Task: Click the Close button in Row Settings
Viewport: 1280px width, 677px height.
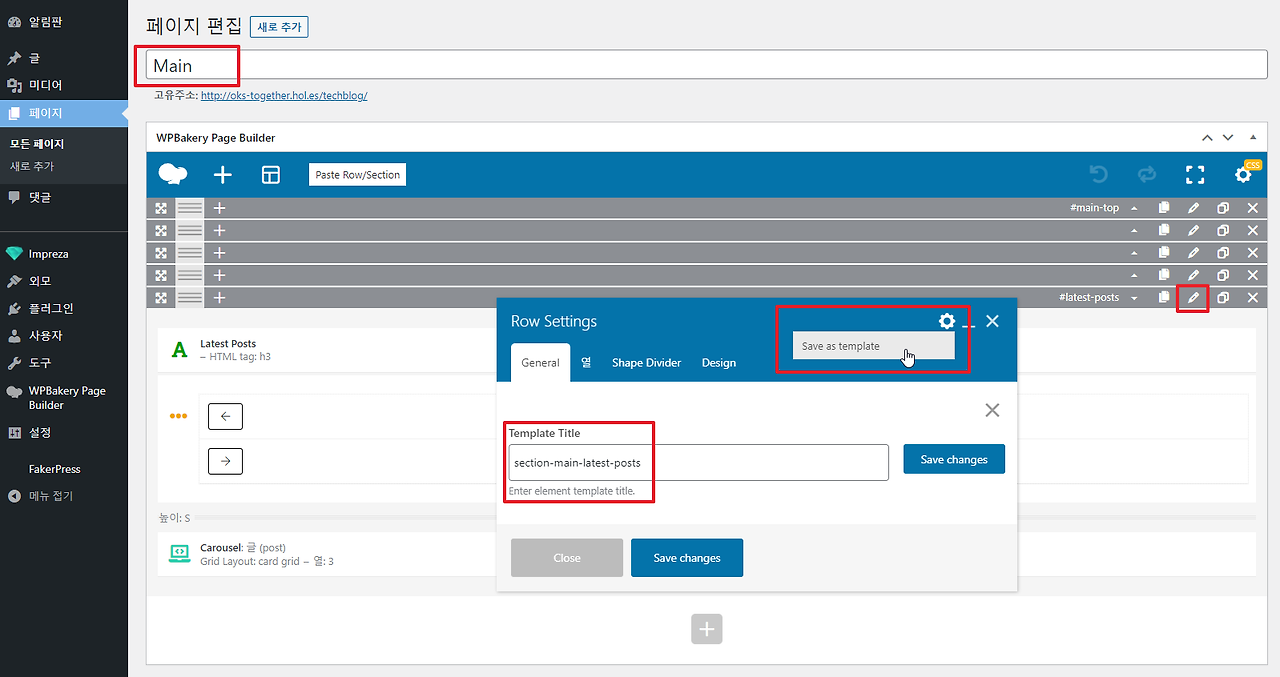Action: 567,558
